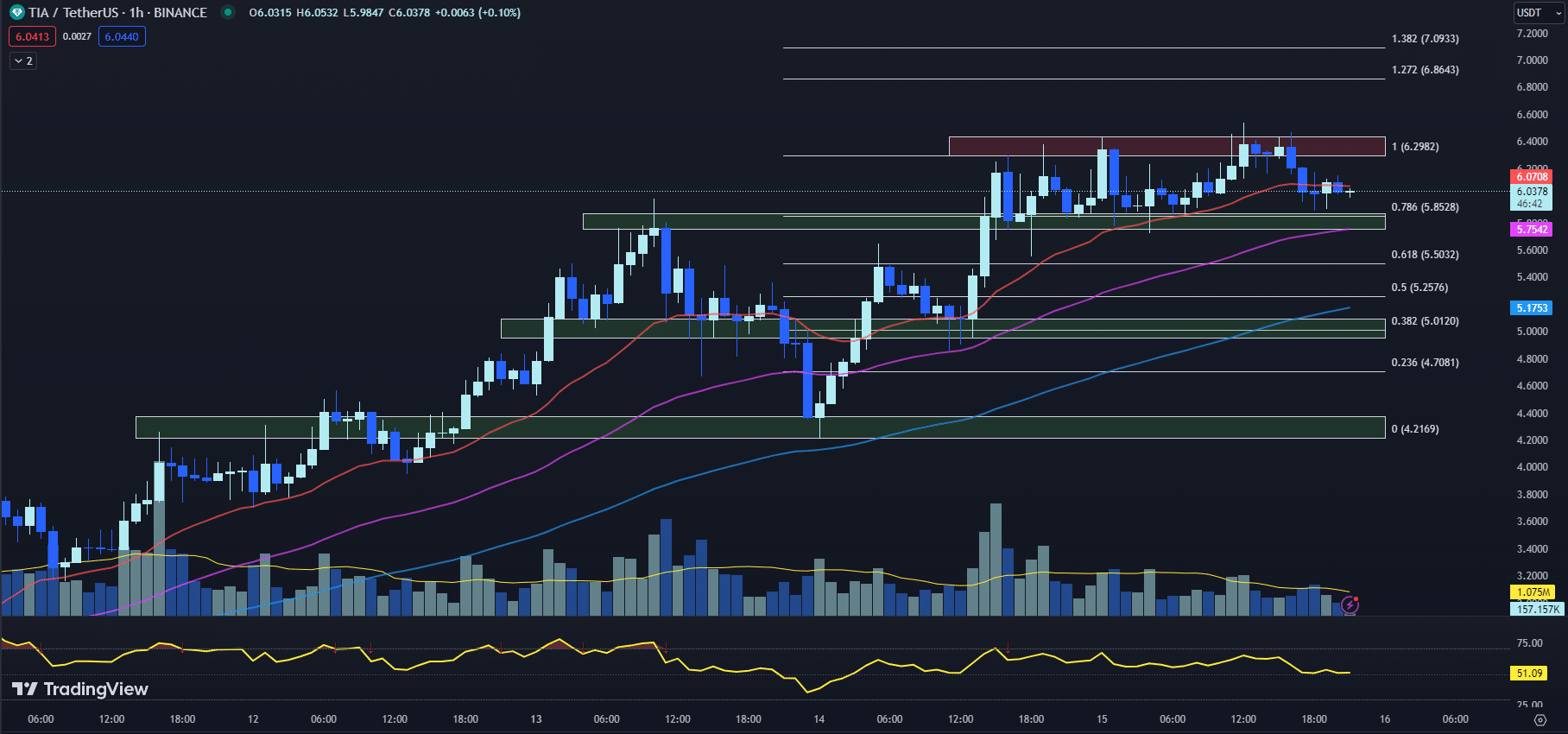
Task: Select Fib level label 0.236 (4.7081)
Action: pyautogui.click(x=1426, y=363)
